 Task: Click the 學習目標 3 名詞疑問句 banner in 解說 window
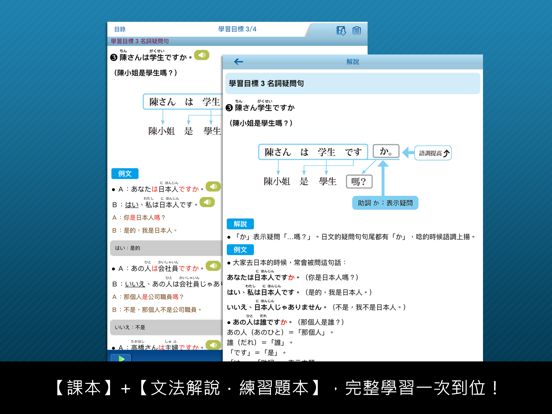(x=353, y=83)
